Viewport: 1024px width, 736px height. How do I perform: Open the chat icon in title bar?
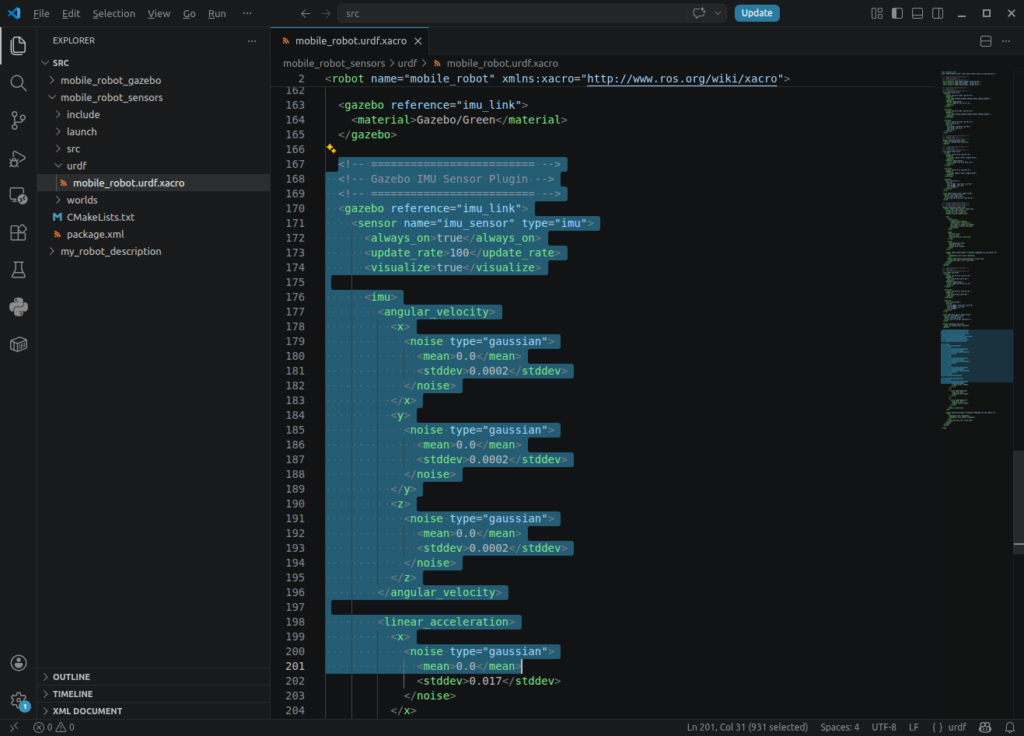699,13
